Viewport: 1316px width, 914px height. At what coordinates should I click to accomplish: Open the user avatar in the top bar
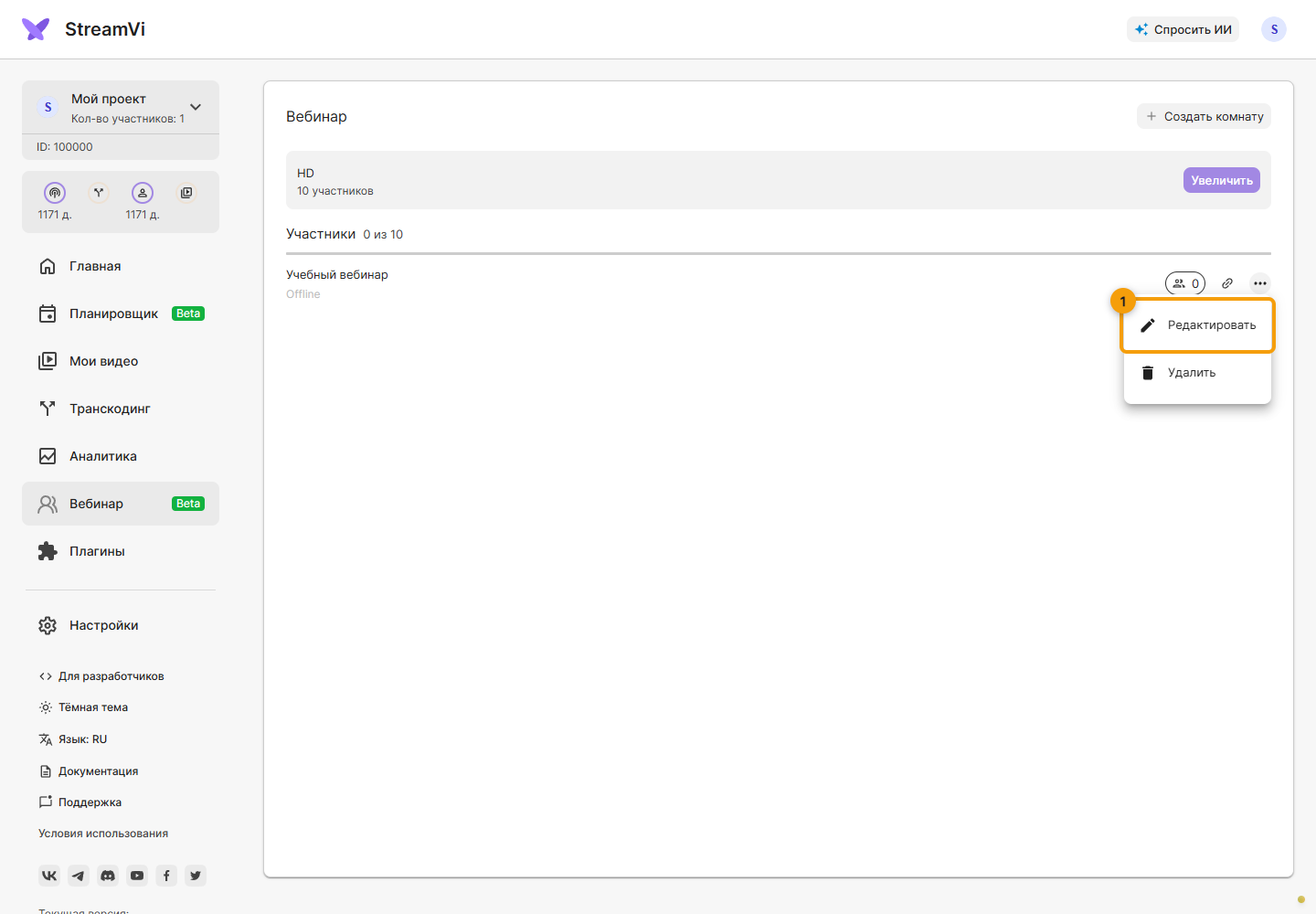coord(1274,29)
